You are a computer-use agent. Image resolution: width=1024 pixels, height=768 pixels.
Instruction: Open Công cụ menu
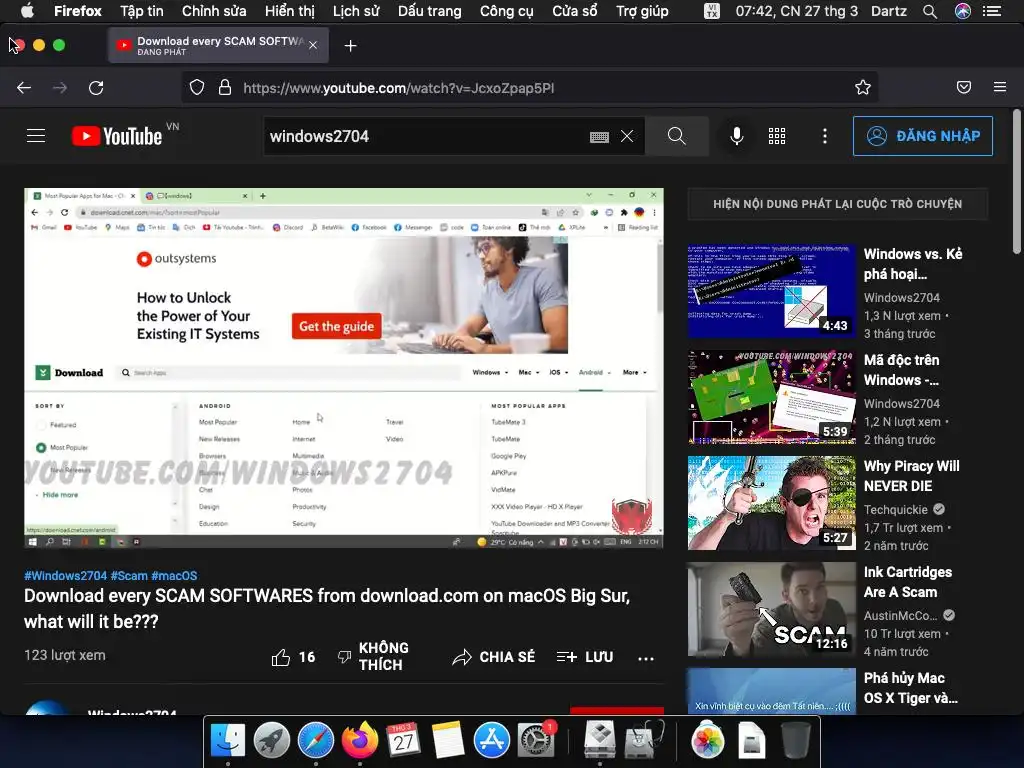pyautogui.click(x=507, y=11)
